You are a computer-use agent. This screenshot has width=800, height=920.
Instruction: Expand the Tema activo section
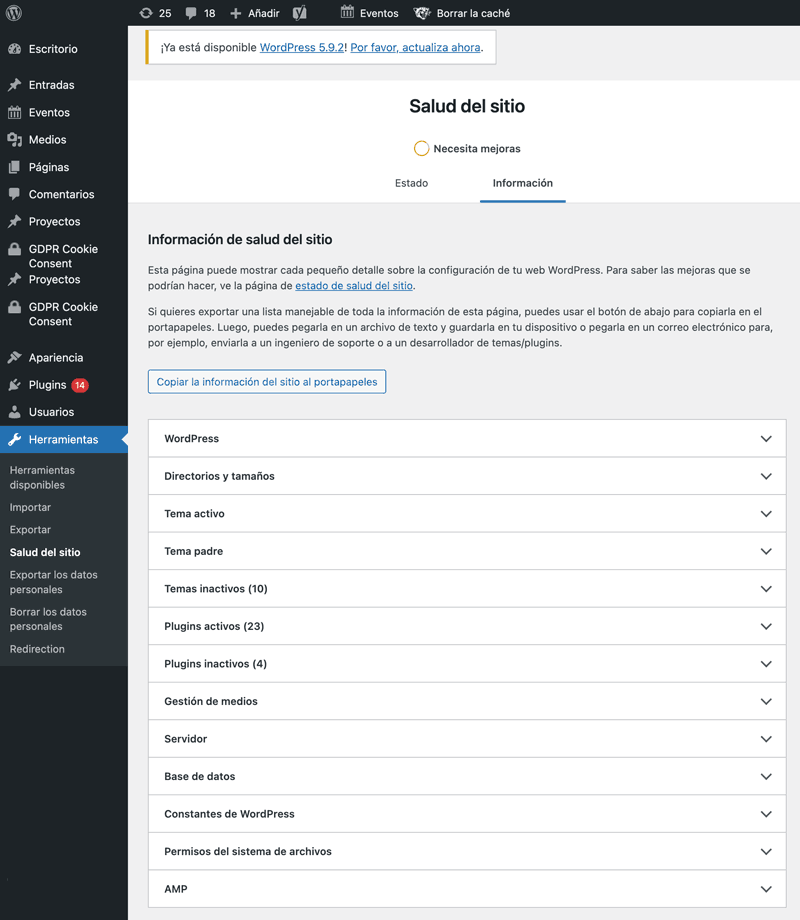click(x=467, y=513)
